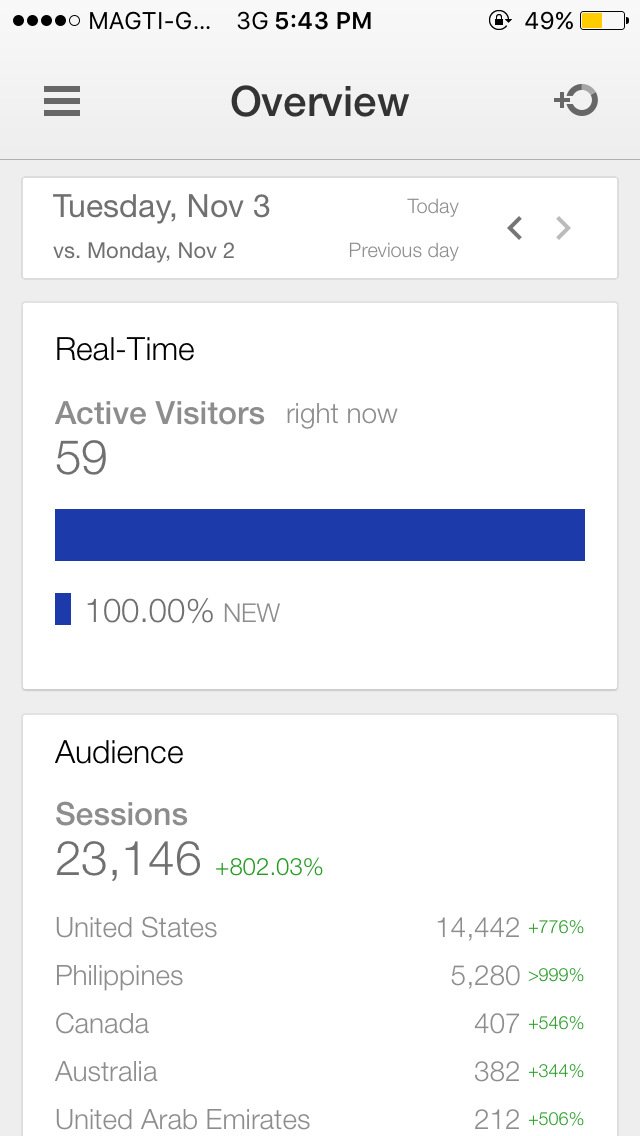Select the United States row
Image resolution: width=640 pixels, height=1136 pixels.
[x=320, y=928]
